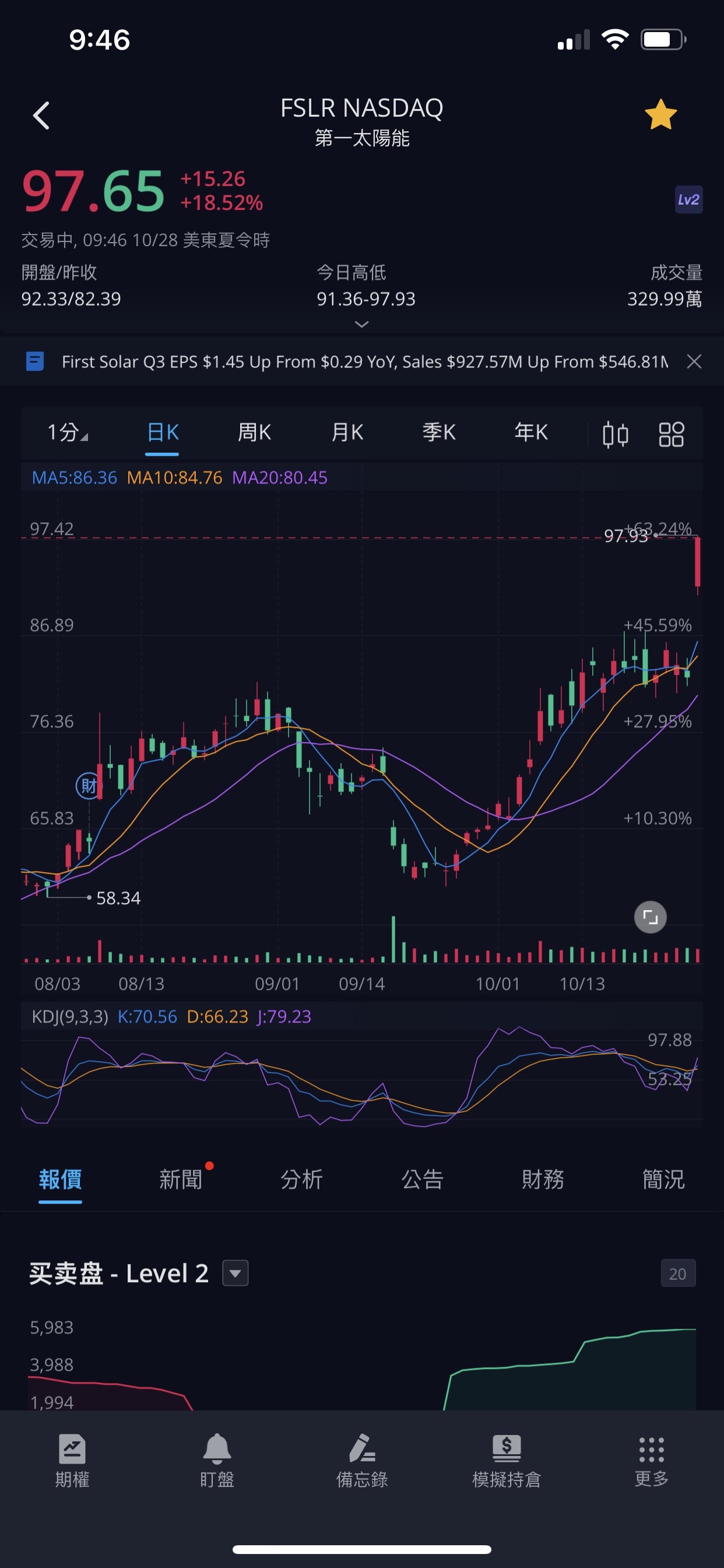The height and width of the screenshot is (1568, 724).
Task: Open the 1分 interval dropdown
Action: point(67,433)
